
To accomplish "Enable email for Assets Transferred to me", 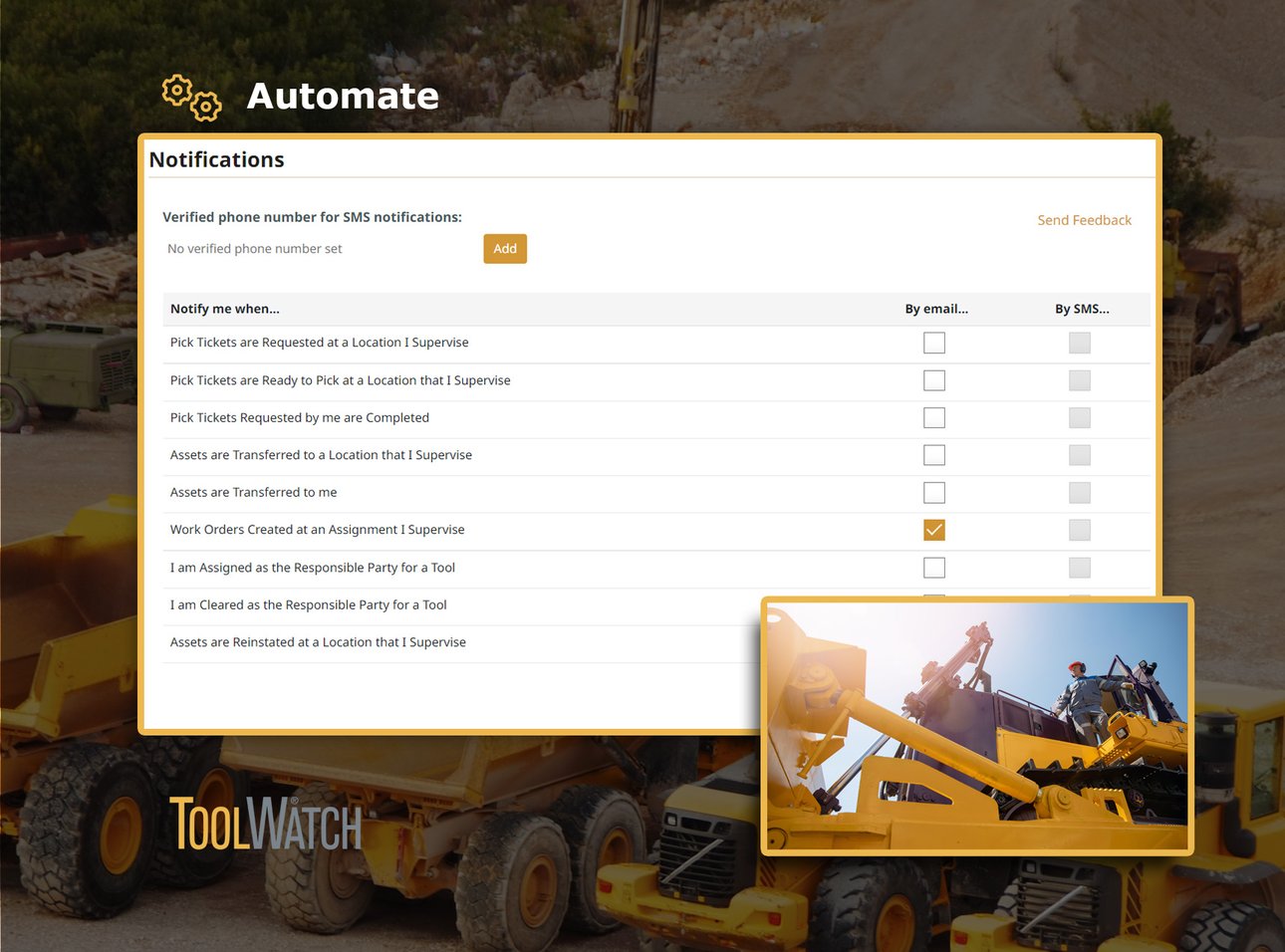I will (934, 492).
